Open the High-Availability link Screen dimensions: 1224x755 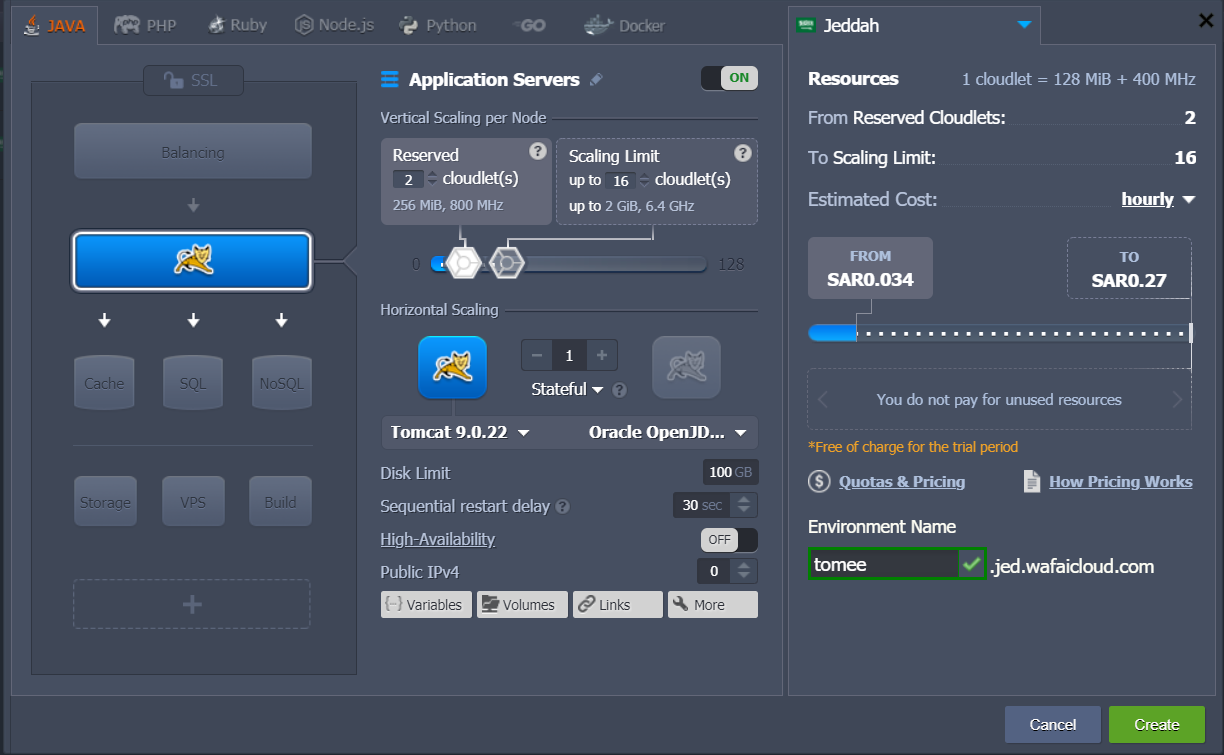pyautogui.click(x=437, y=539)
